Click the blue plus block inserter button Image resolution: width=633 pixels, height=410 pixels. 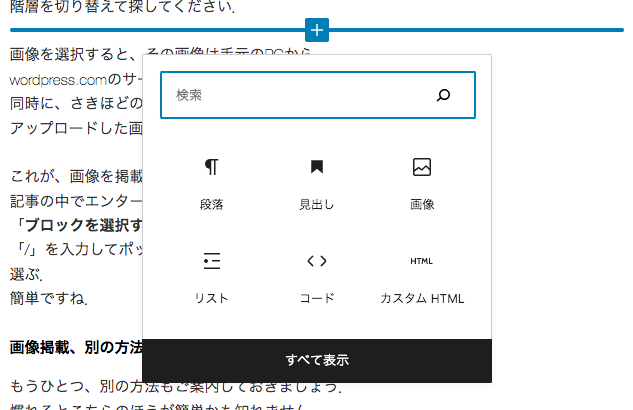point(317,30)
